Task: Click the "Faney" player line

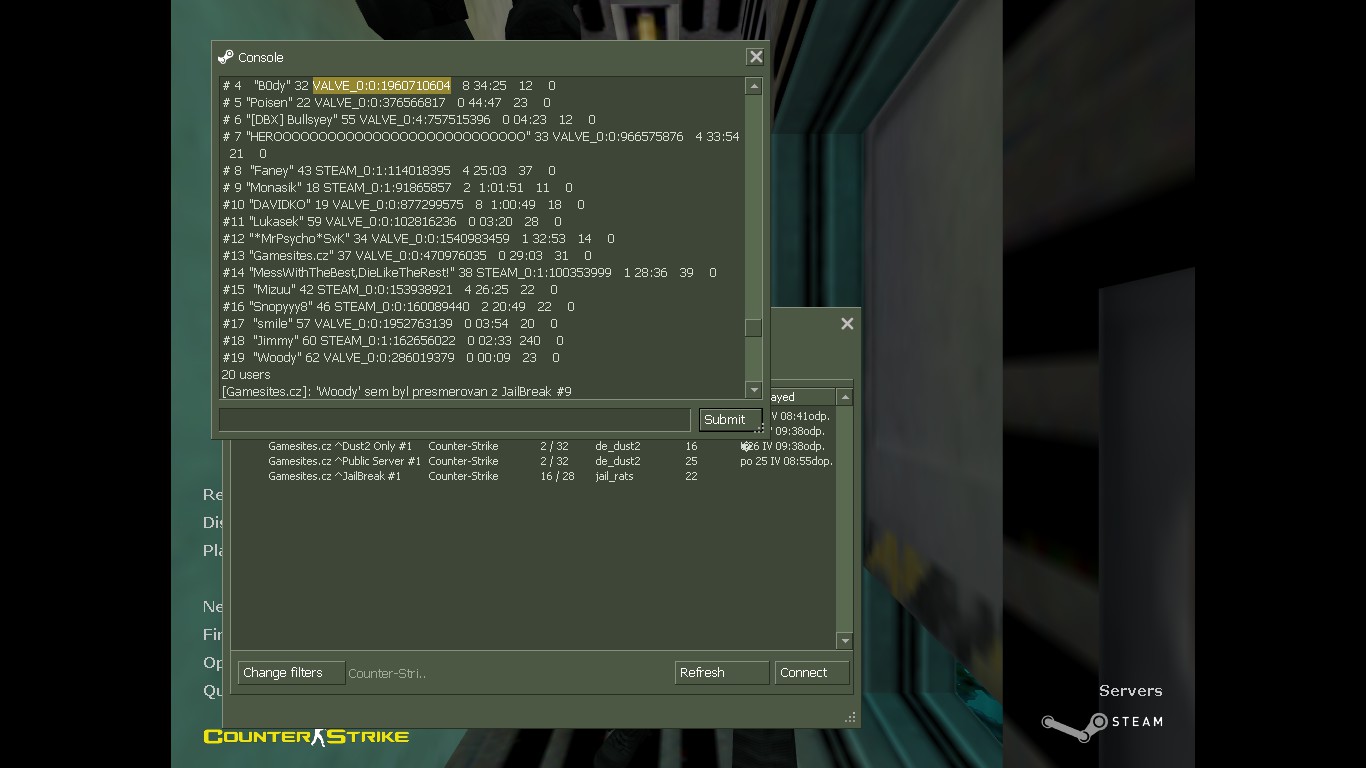Action: pos(388,171)
